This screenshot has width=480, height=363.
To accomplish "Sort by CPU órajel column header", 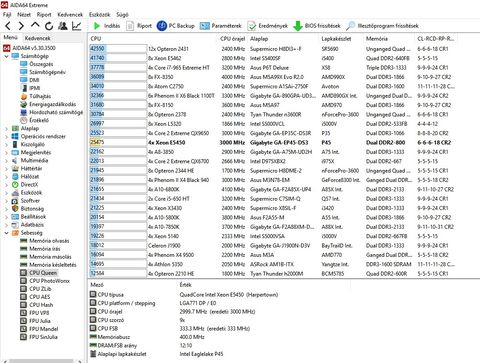I will [x=233, y=39].
